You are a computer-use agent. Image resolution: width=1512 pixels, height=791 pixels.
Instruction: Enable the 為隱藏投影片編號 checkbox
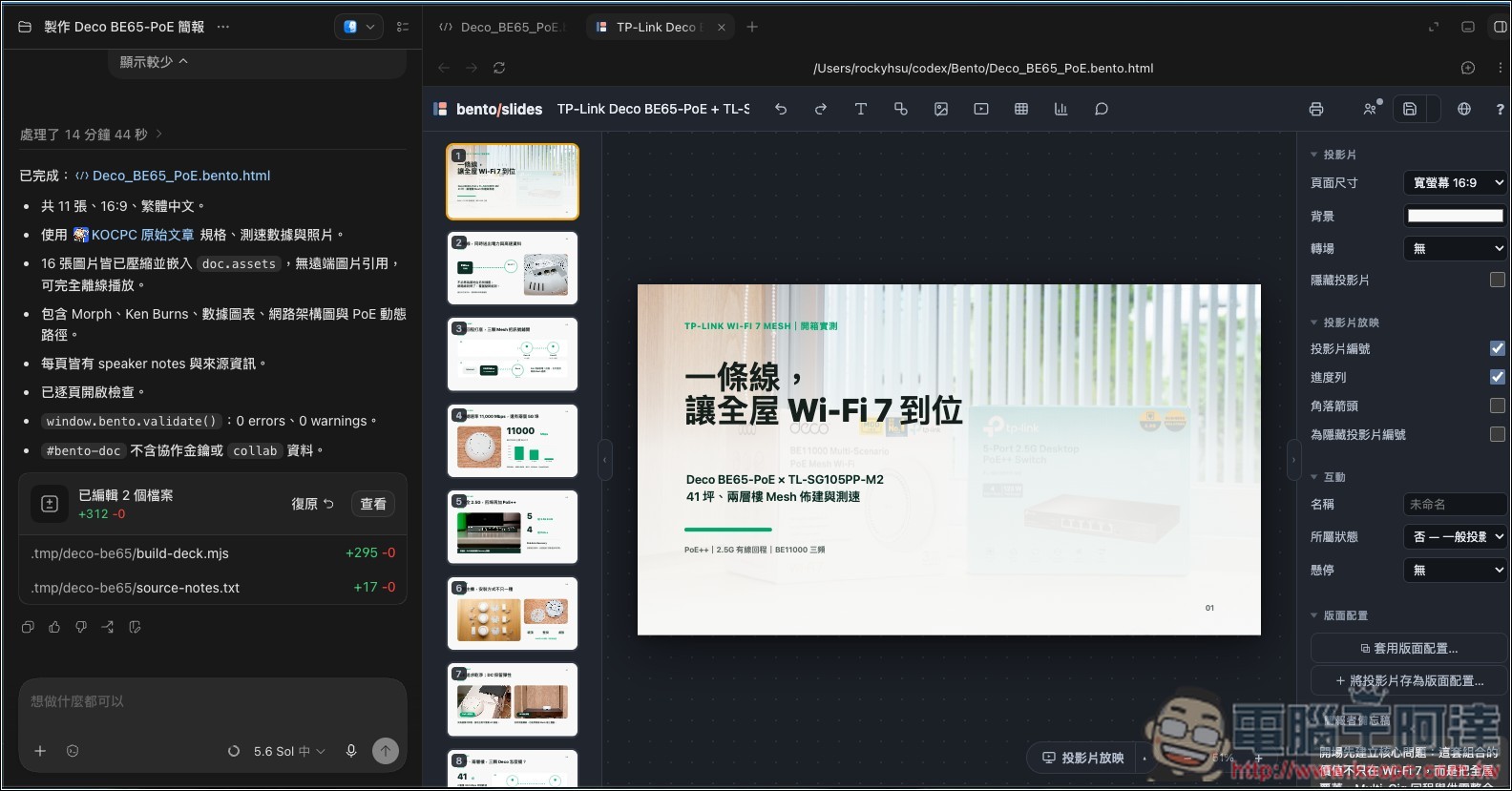(x=1498, y=434)
